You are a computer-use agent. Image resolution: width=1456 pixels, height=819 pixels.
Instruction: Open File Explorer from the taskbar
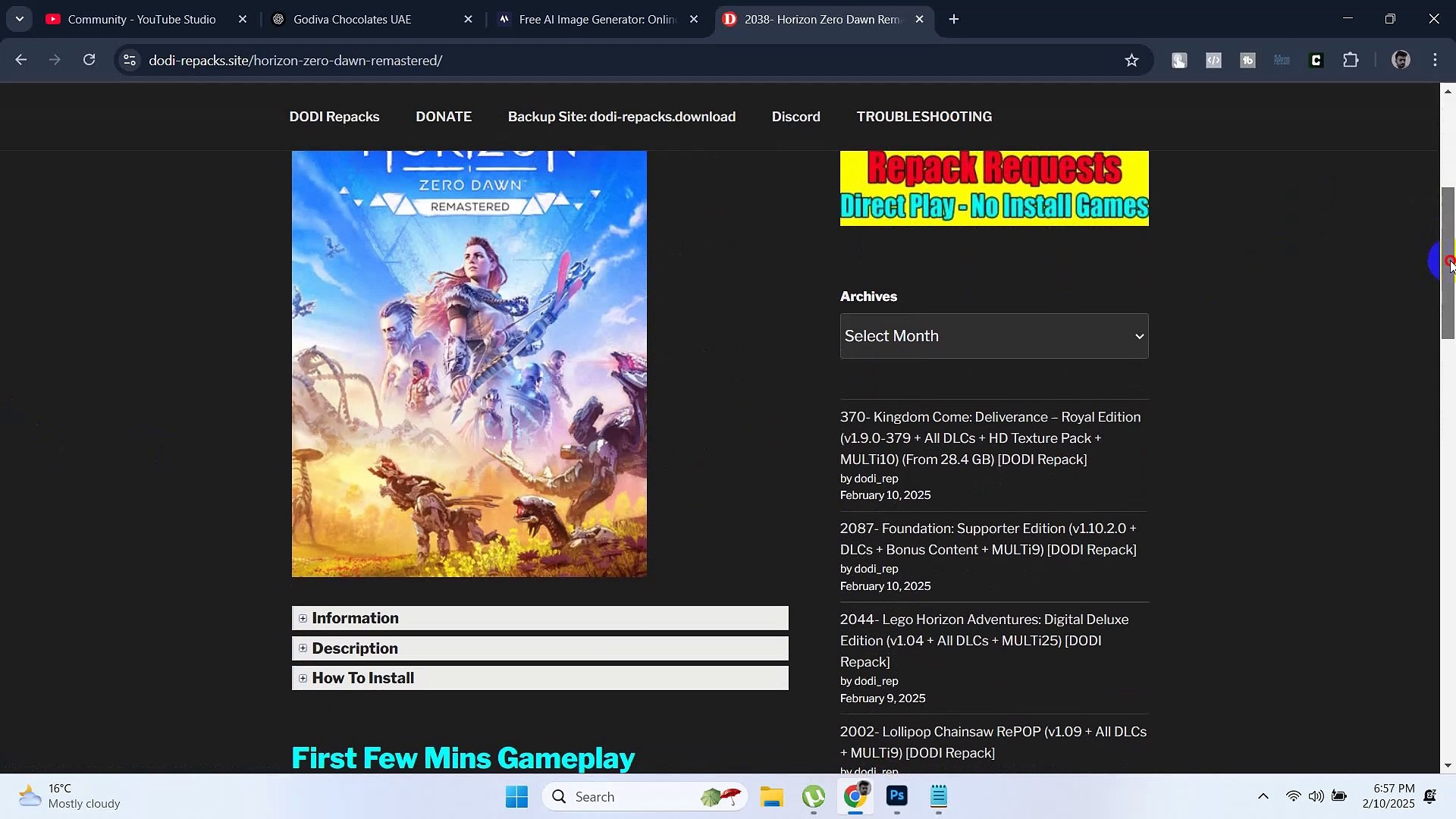771,796
